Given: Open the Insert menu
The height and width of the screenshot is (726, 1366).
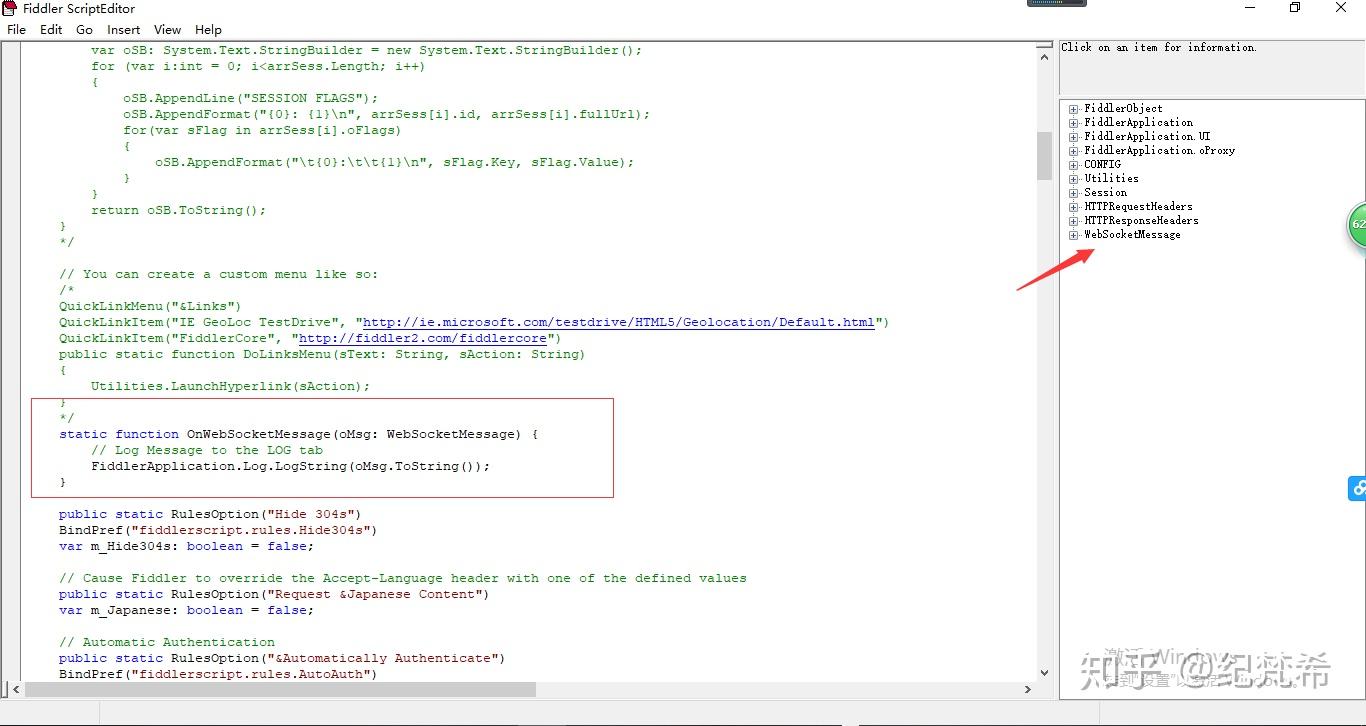Looking at the screenshot, I should [123, 29].
